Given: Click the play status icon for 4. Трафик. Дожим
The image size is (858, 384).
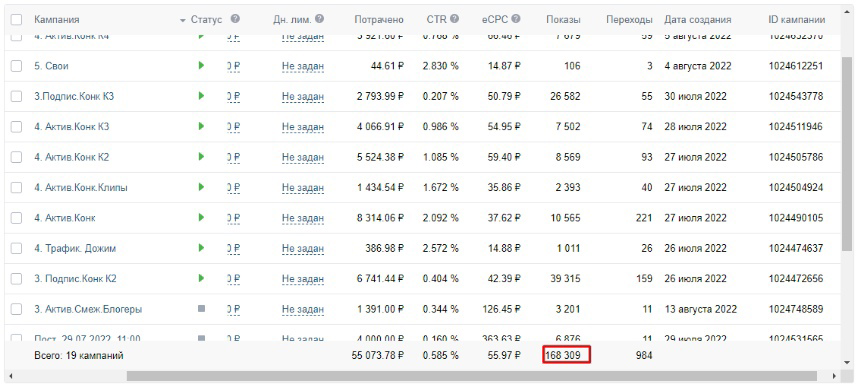Looking at the screenshot, I should [x=201, y=248].
